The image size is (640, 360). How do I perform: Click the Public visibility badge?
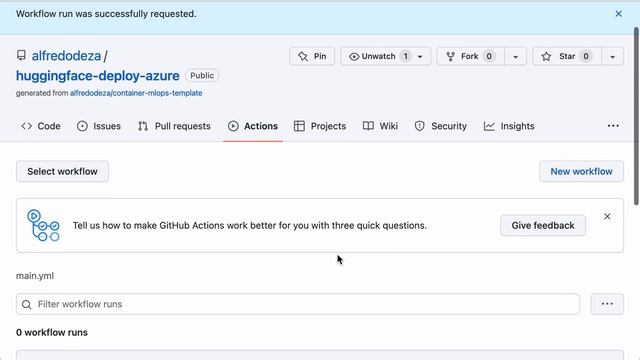coord(202,76)
